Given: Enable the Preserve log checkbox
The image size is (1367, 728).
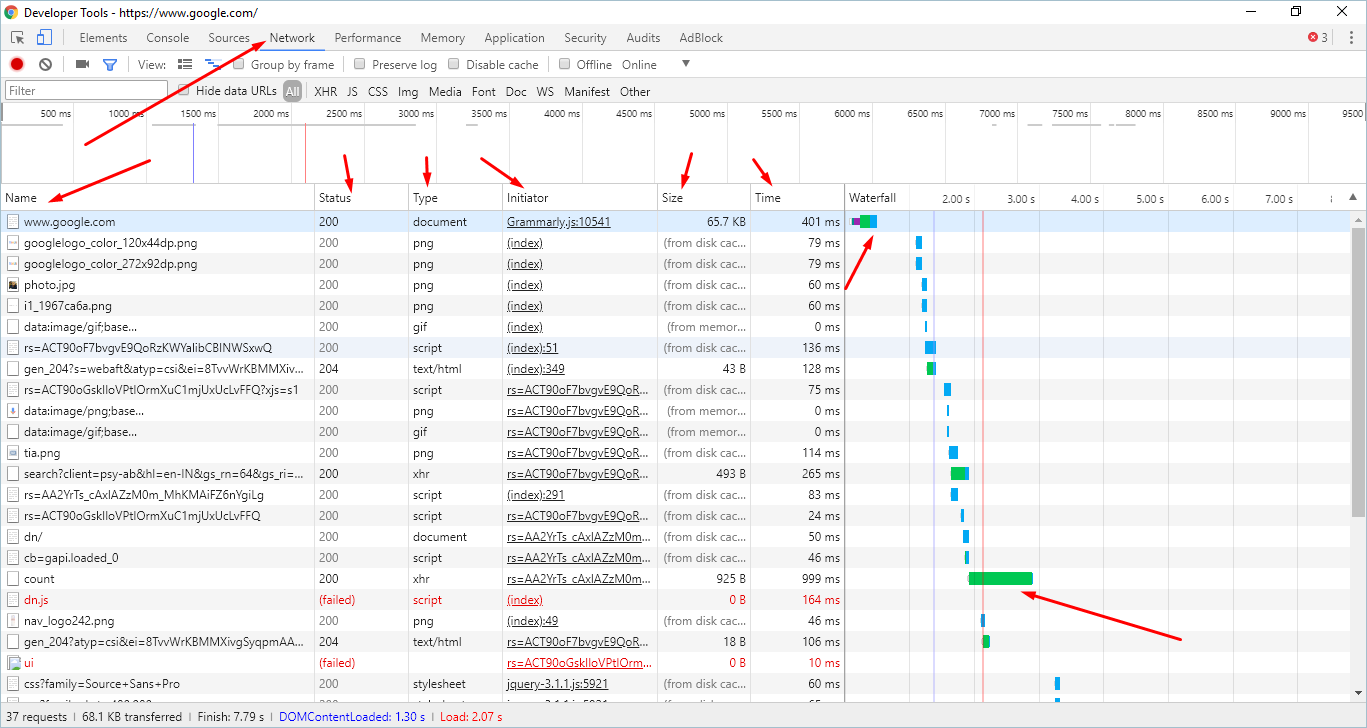Looking at the screenshot, I should [x=360, y=64].
